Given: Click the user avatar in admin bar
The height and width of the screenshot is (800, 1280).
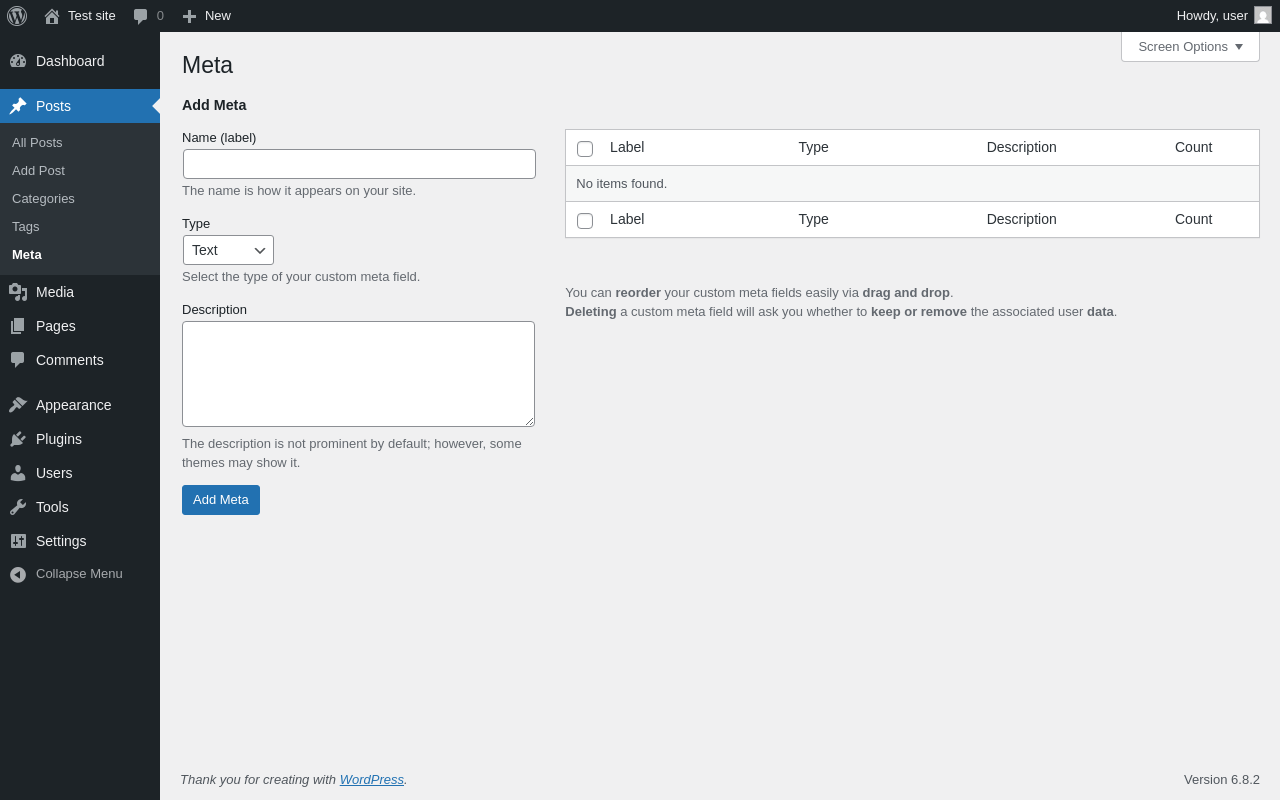Looking at the screenshot, I should (1263, 15).
